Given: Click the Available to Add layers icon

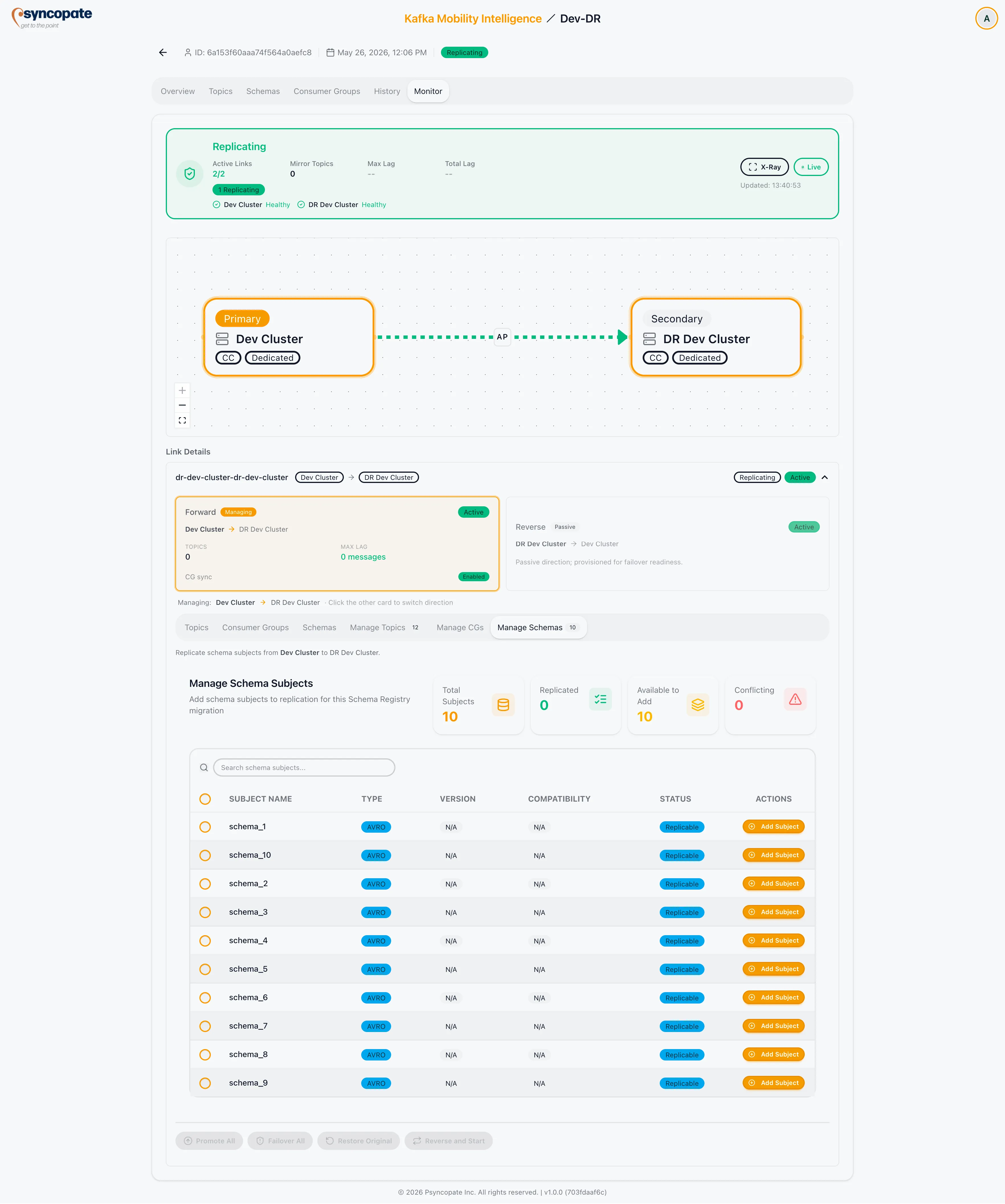Looking at the screenshot, I should [x=698, y=705].
